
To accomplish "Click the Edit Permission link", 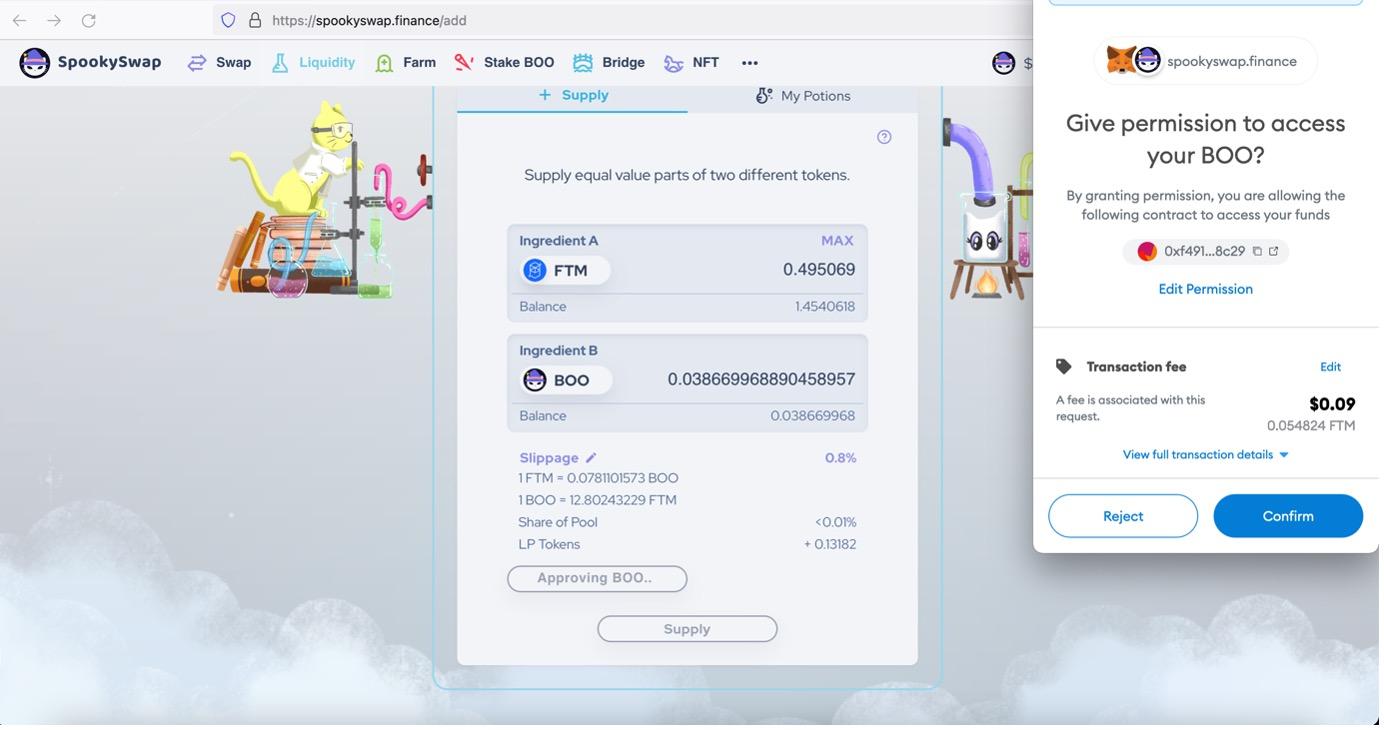I will [1205, 289].
